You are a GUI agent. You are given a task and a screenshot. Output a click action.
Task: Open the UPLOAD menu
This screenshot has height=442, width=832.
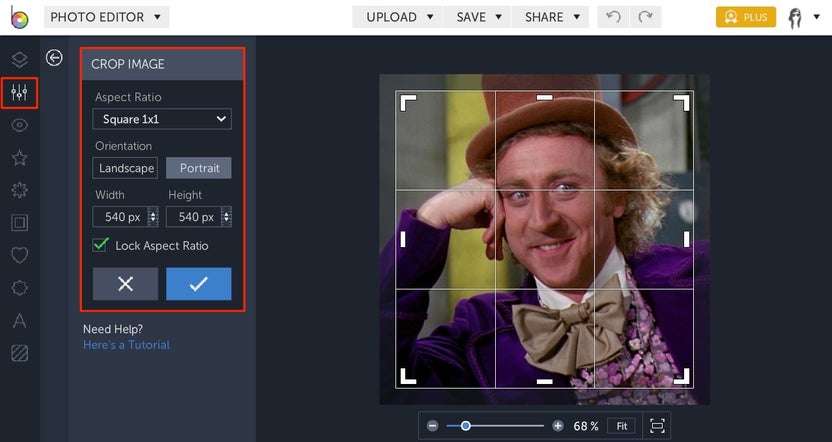(x=399, y=17)
